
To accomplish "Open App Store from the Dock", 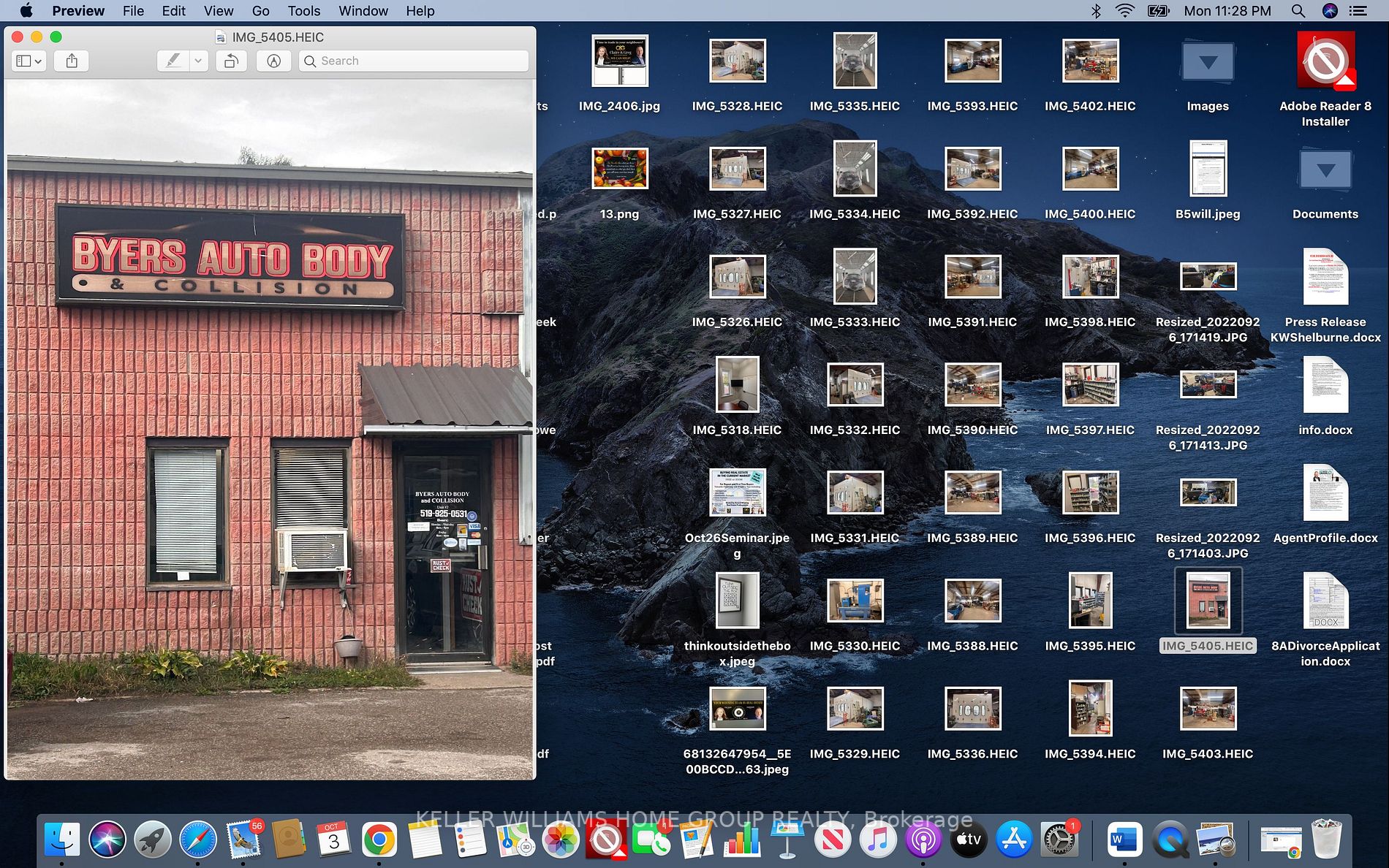I will 1013,840.
